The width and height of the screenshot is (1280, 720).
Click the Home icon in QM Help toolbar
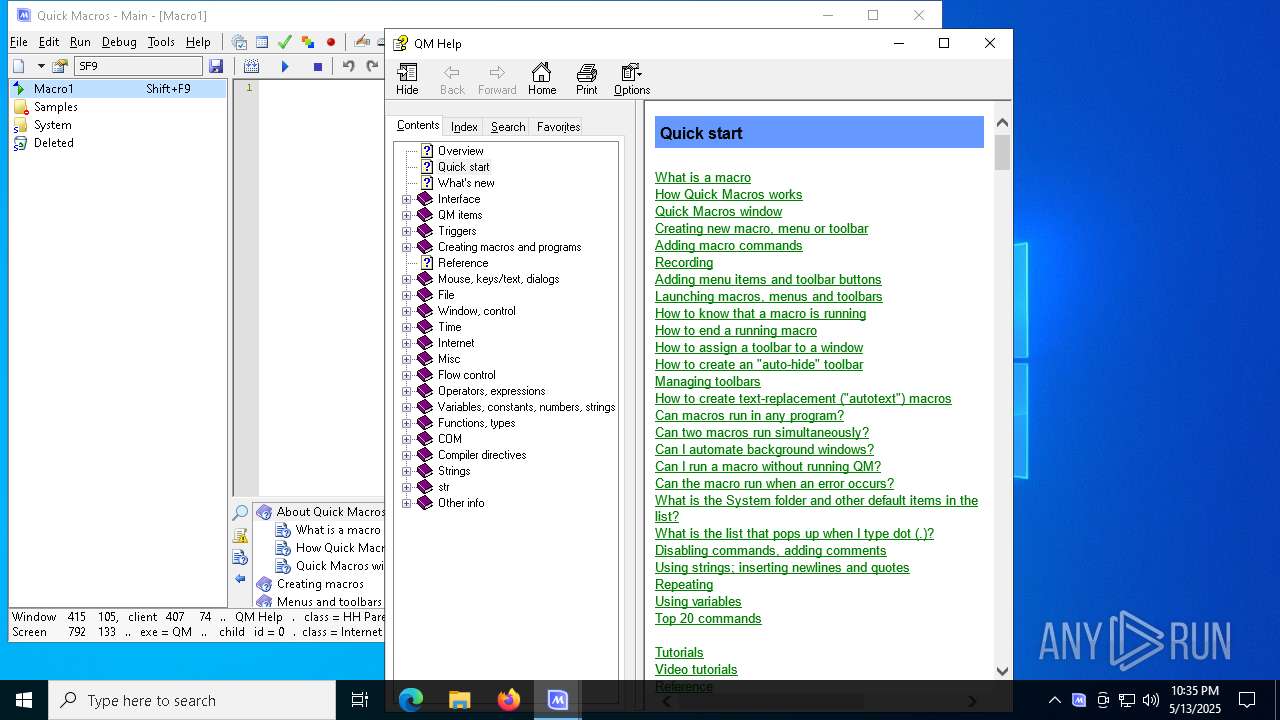point(542,79)
